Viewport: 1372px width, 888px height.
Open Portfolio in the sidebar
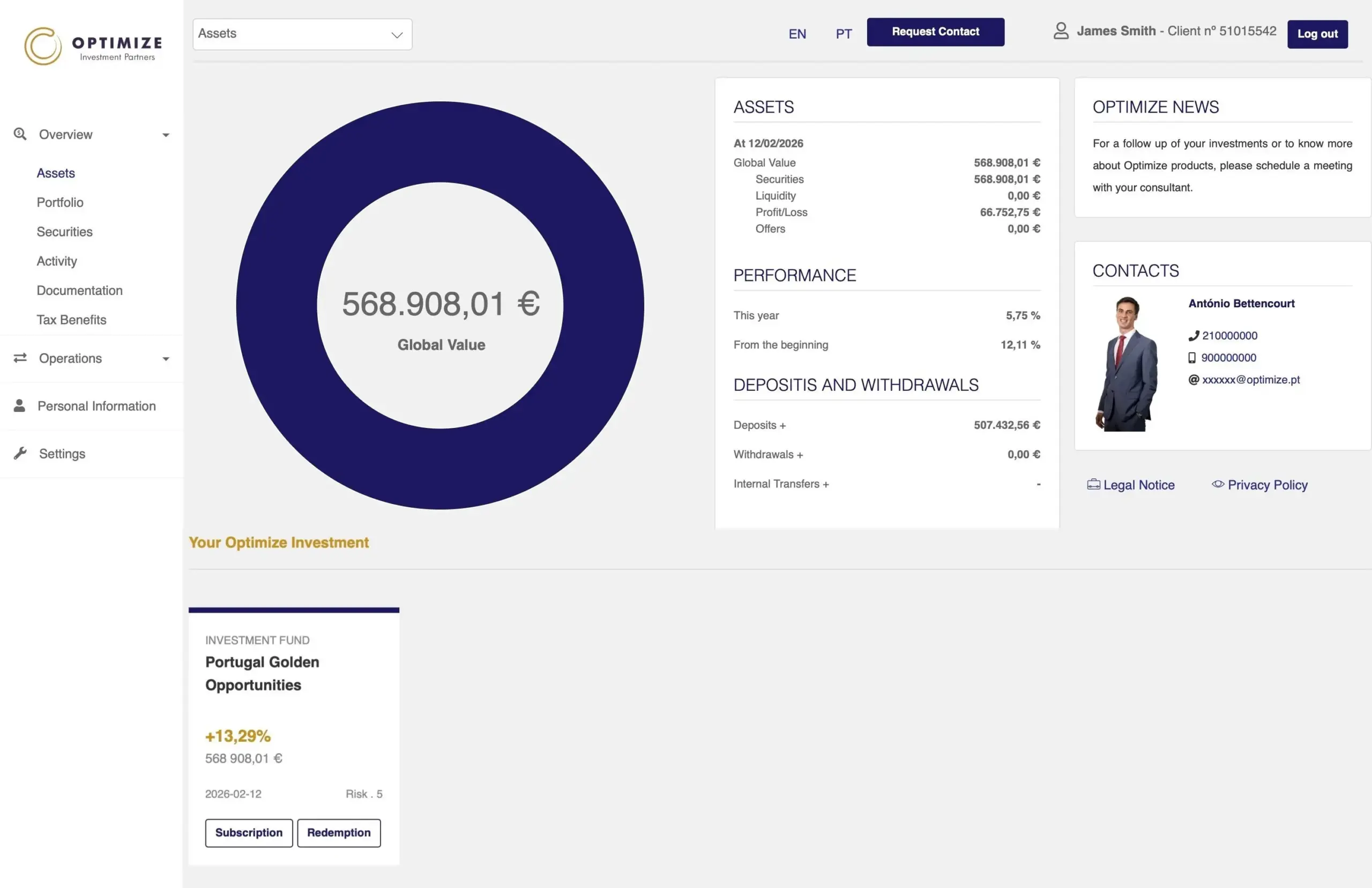[x=60, y=202]
